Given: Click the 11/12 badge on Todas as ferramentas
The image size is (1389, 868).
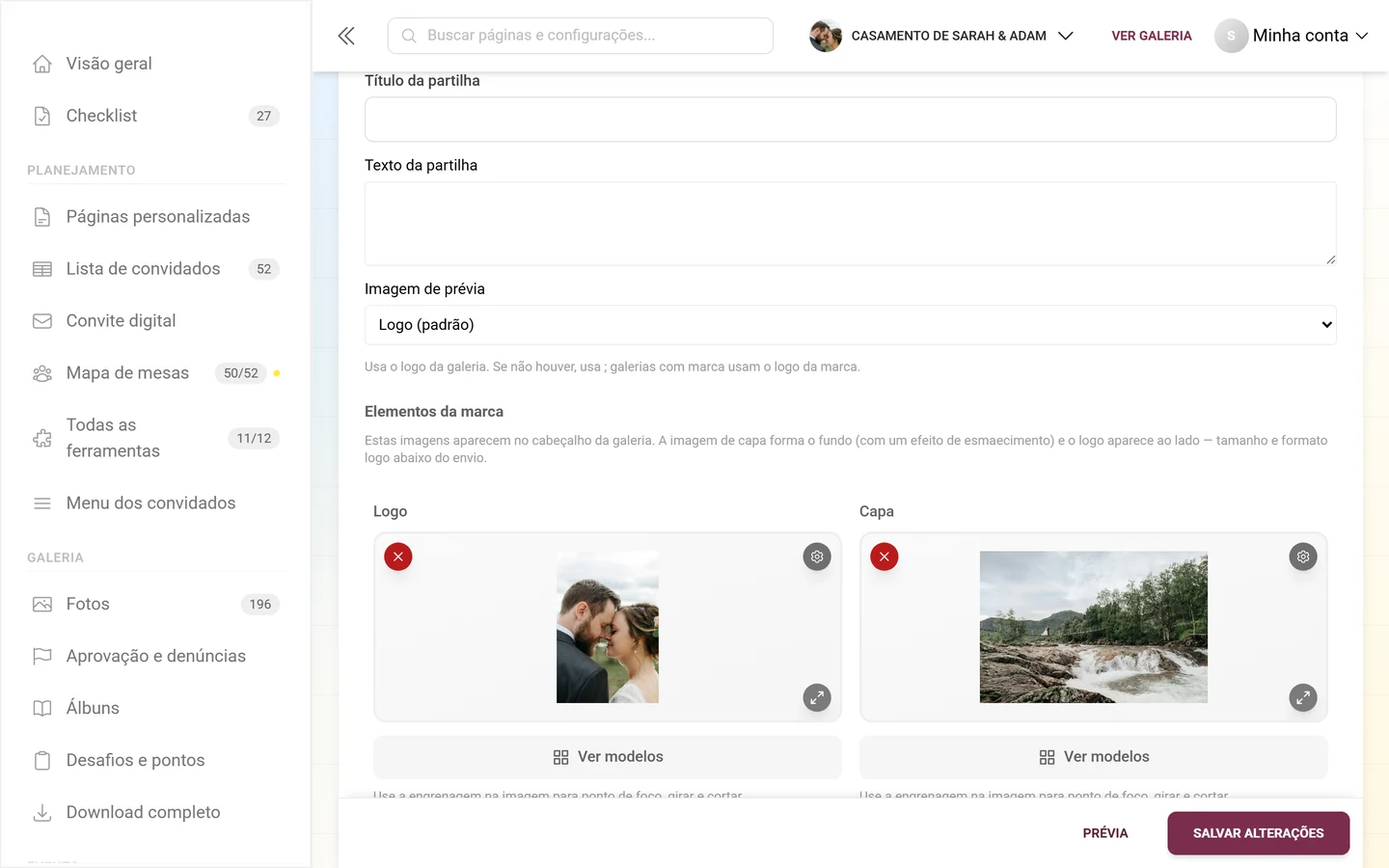Looking at the screenshot, I should point(255,438).
